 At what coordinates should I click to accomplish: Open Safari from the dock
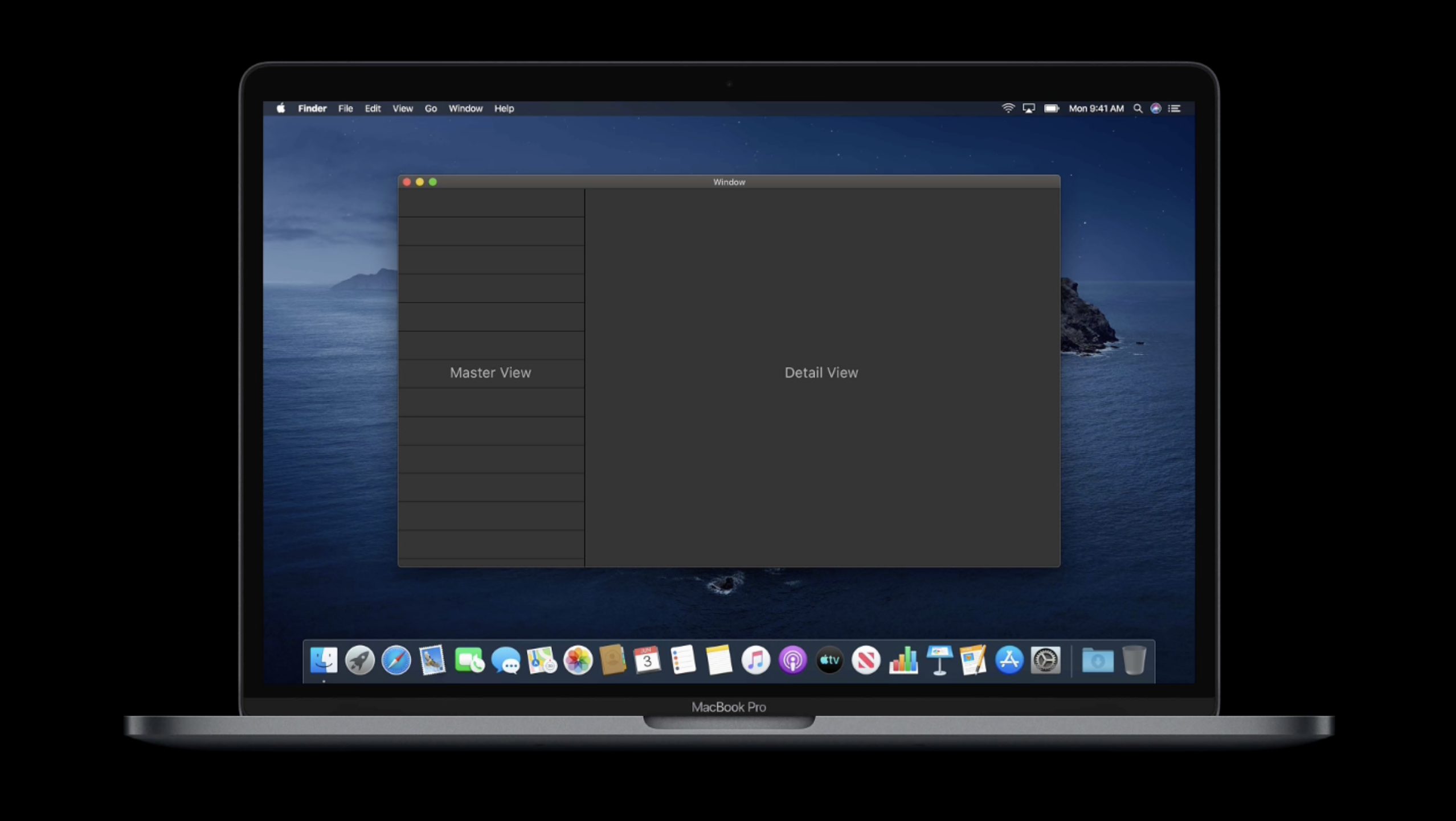click(x=396, y=660)
